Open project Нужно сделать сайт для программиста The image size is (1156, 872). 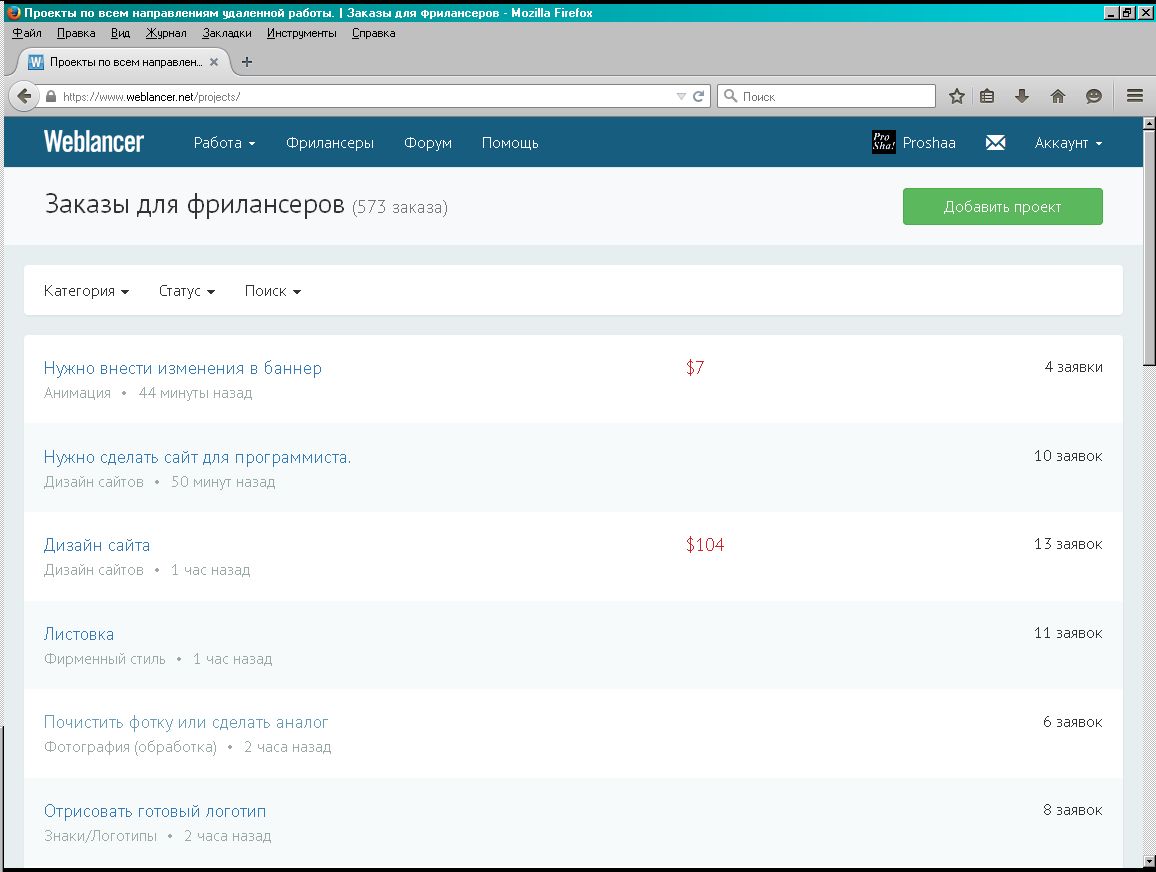(x=198, y=457)
